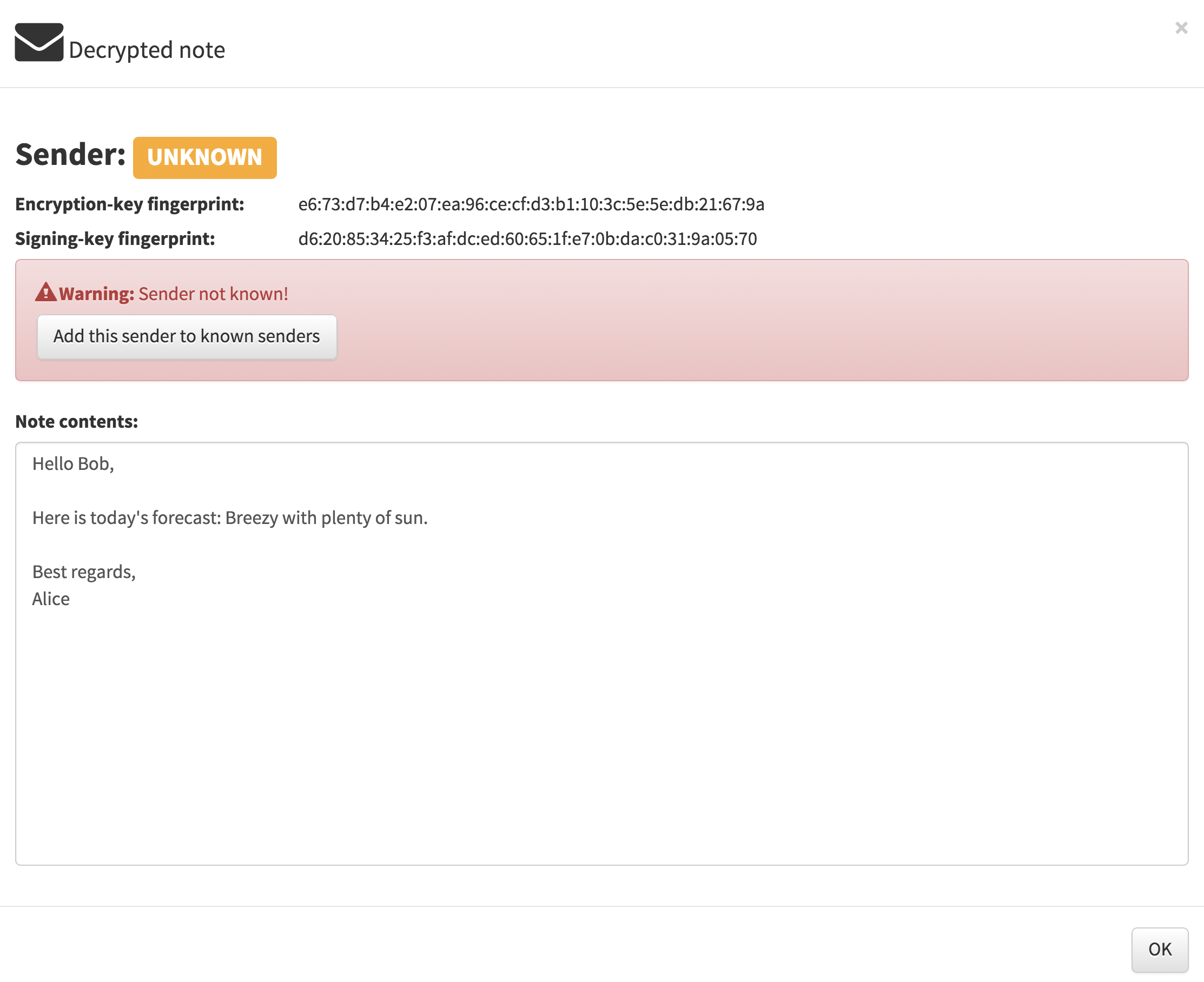Click the red warning triangle icon
This screenshot has width=1204, height=982.
tap(45, 293)
